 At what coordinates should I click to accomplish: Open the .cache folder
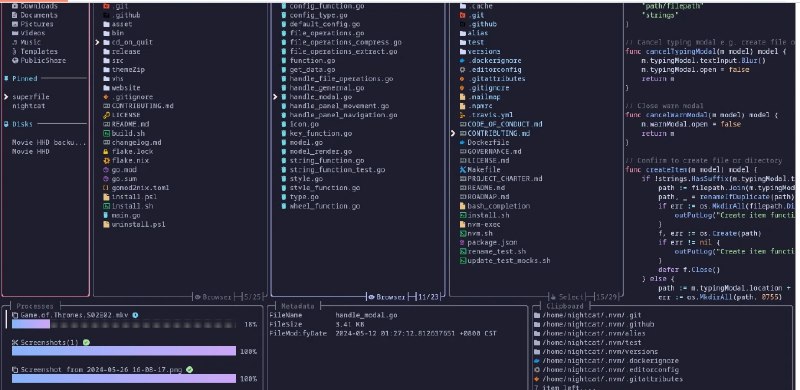[480, 6]
